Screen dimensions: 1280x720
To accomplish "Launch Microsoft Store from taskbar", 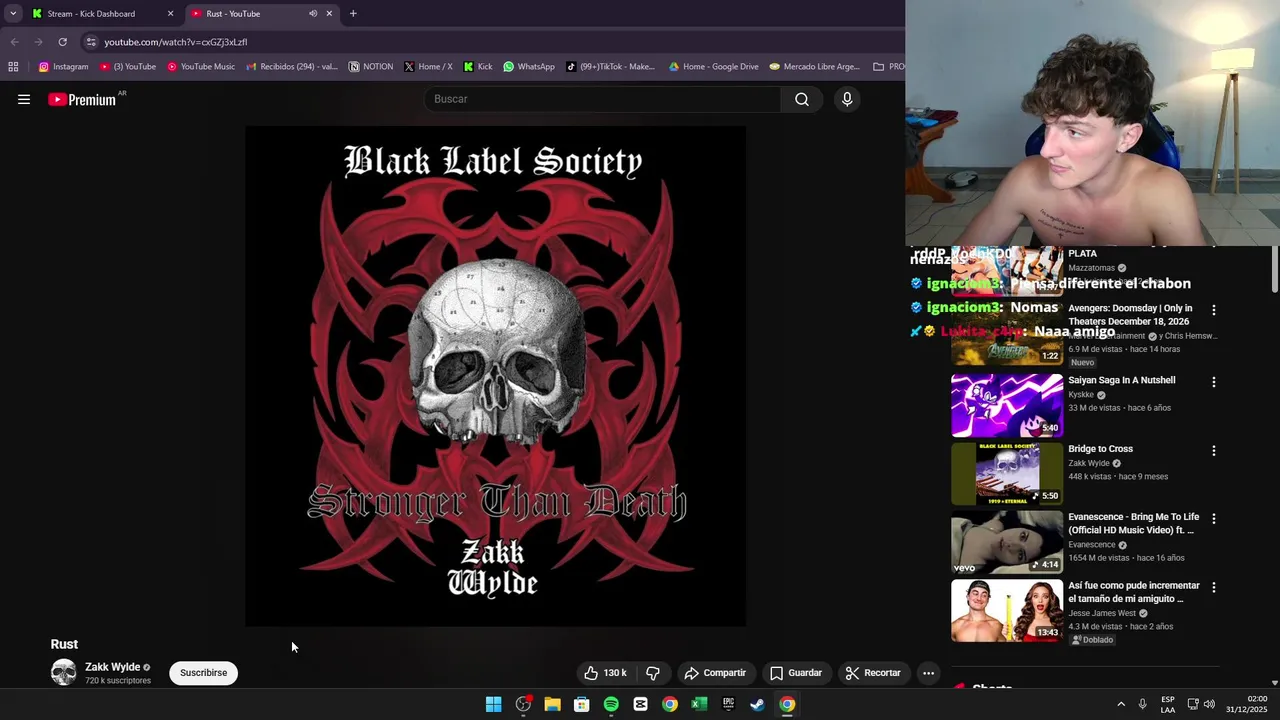I will (581, 704).
